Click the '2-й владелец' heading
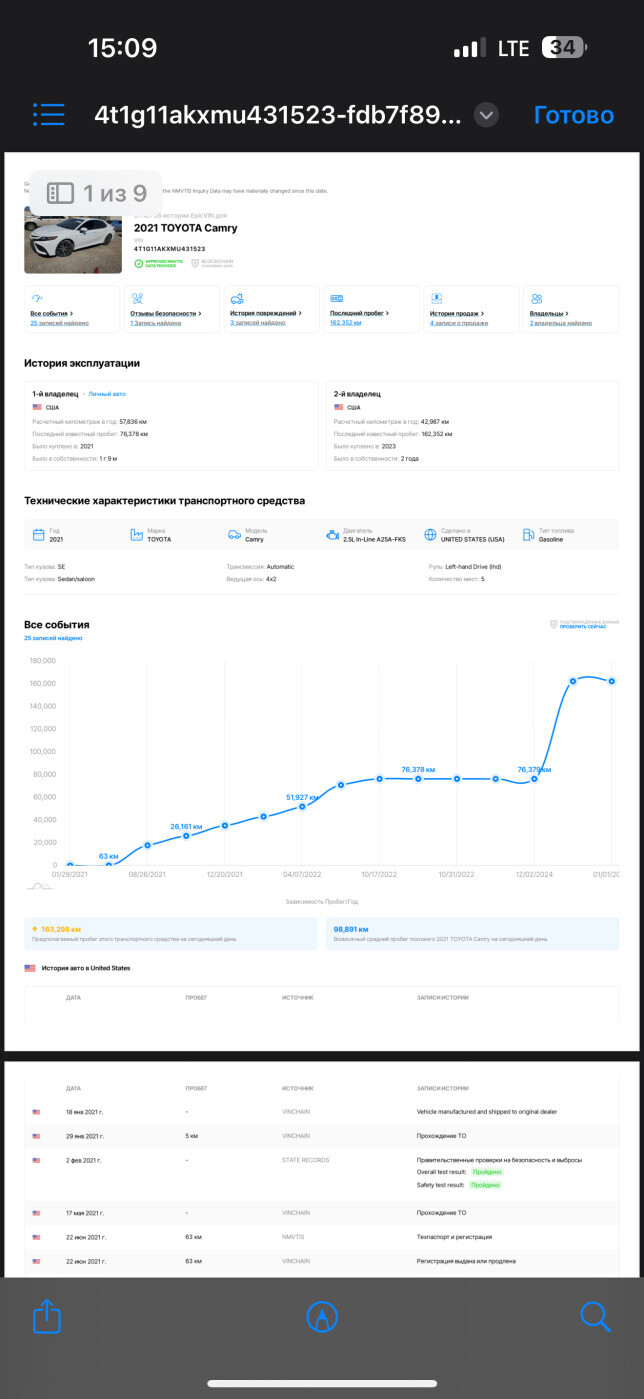This screenshot has height=1399, width=644. 357,394
